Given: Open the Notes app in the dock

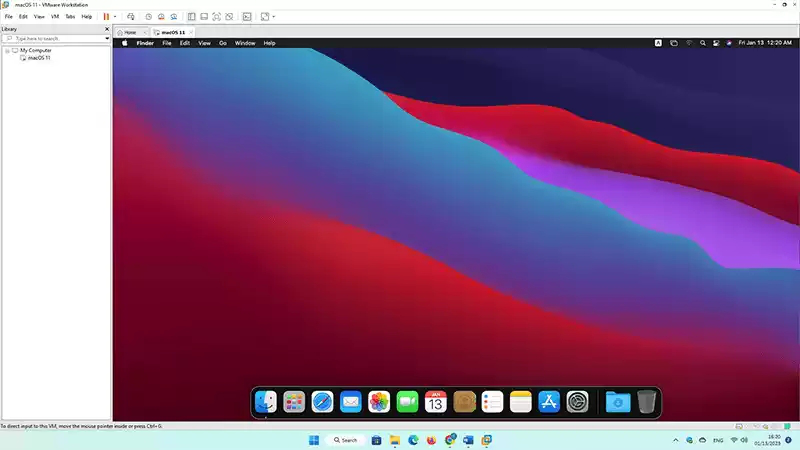Looking at the screenshot, I should [x=521, y=402].
